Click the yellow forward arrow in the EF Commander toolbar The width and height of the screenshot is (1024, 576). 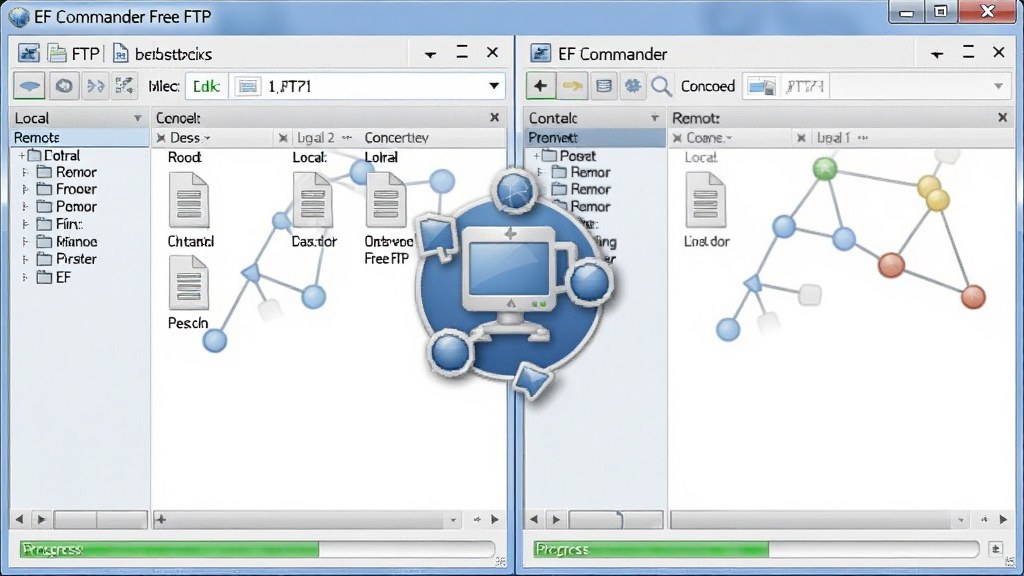pyautogui.click(x=572, y=86)
